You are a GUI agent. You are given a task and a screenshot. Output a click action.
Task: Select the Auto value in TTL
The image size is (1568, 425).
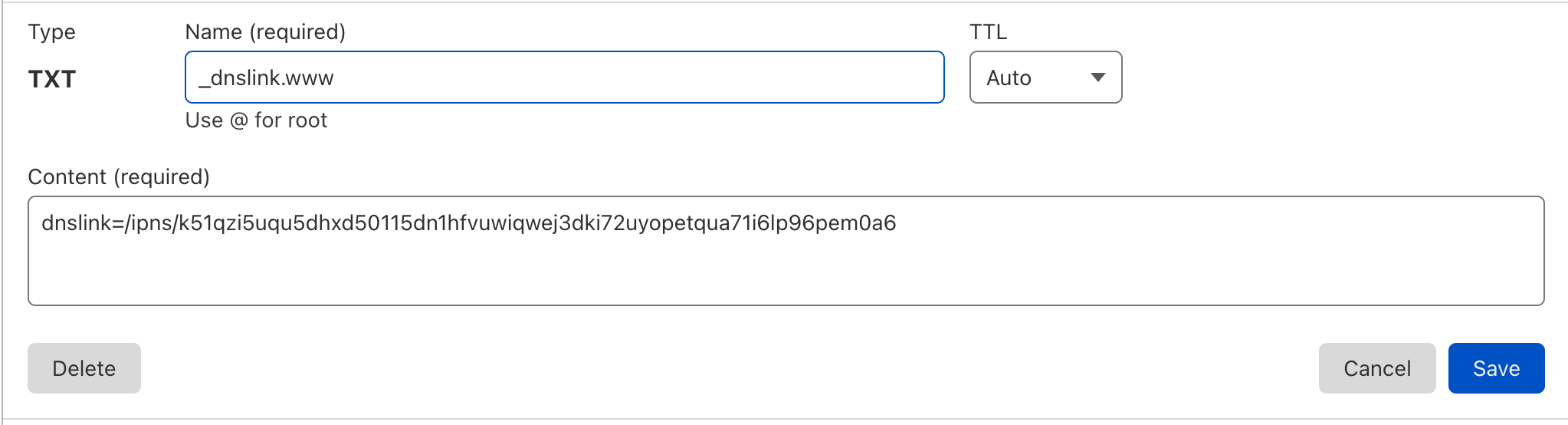click(x=1009, y=78)
